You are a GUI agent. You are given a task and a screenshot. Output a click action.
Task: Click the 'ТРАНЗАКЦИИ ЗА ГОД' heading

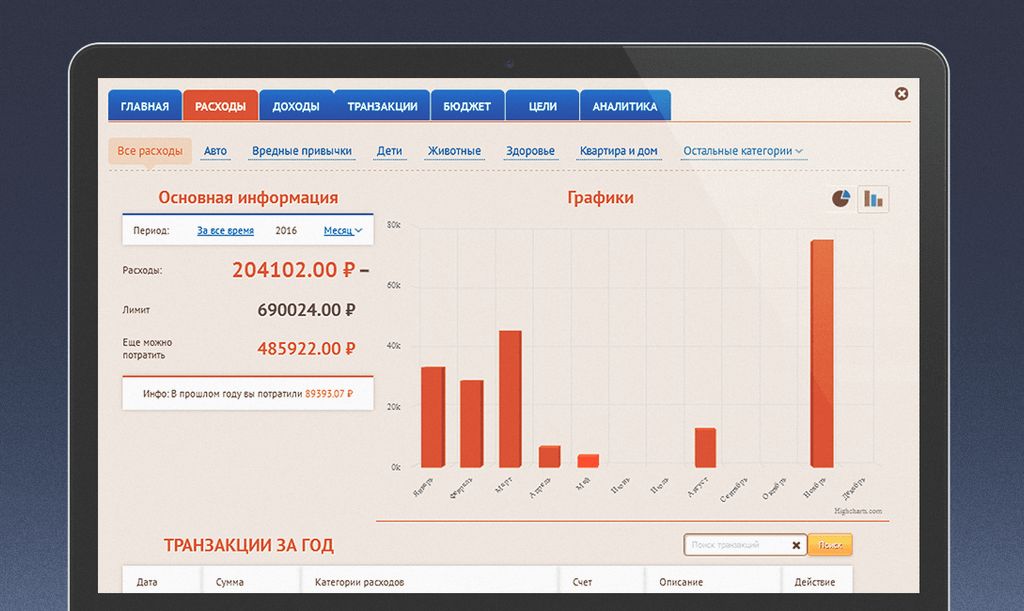pyautogui.click(x=249, y=545)
